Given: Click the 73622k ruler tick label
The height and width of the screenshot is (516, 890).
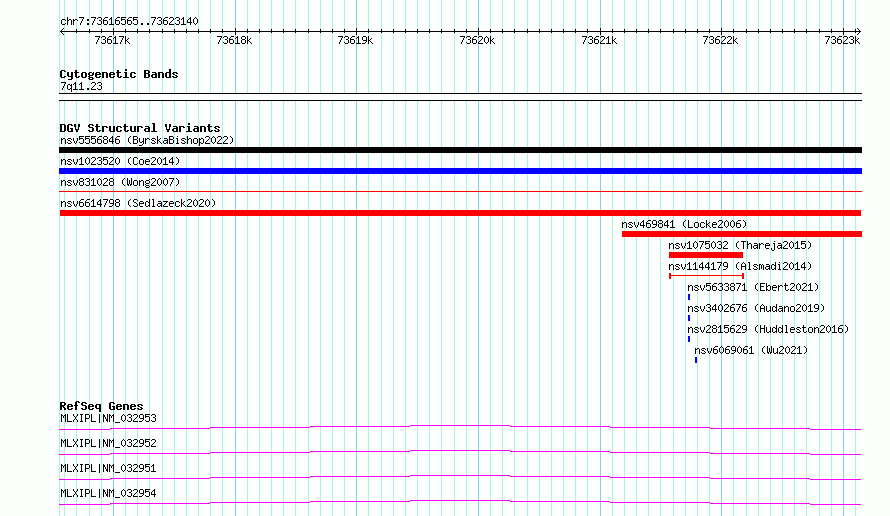Looking at the screenshot, I should pos(720,40).
